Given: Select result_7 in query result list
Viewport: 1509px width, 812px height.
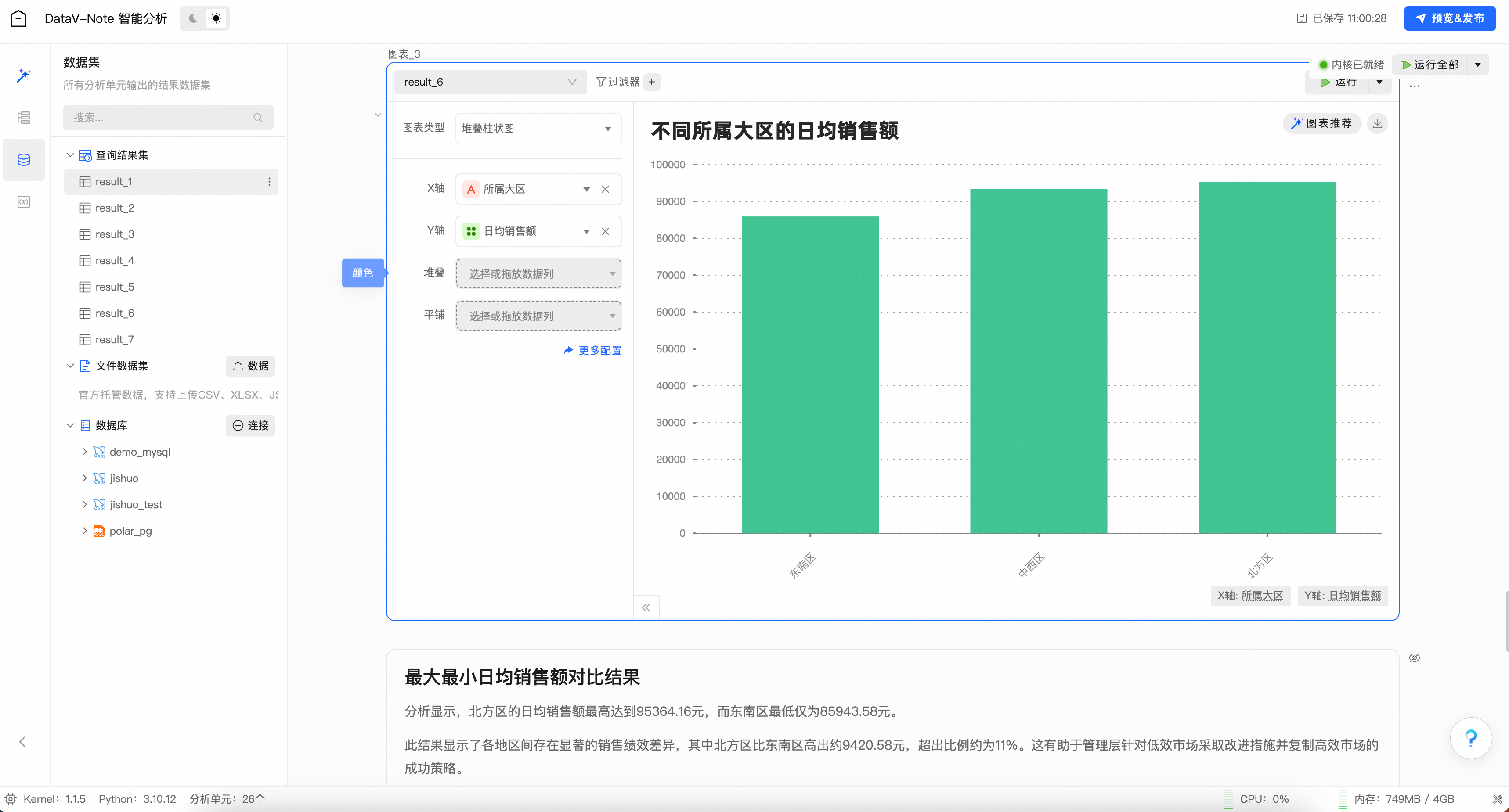Looking at the screenshot, I should 115,340.
